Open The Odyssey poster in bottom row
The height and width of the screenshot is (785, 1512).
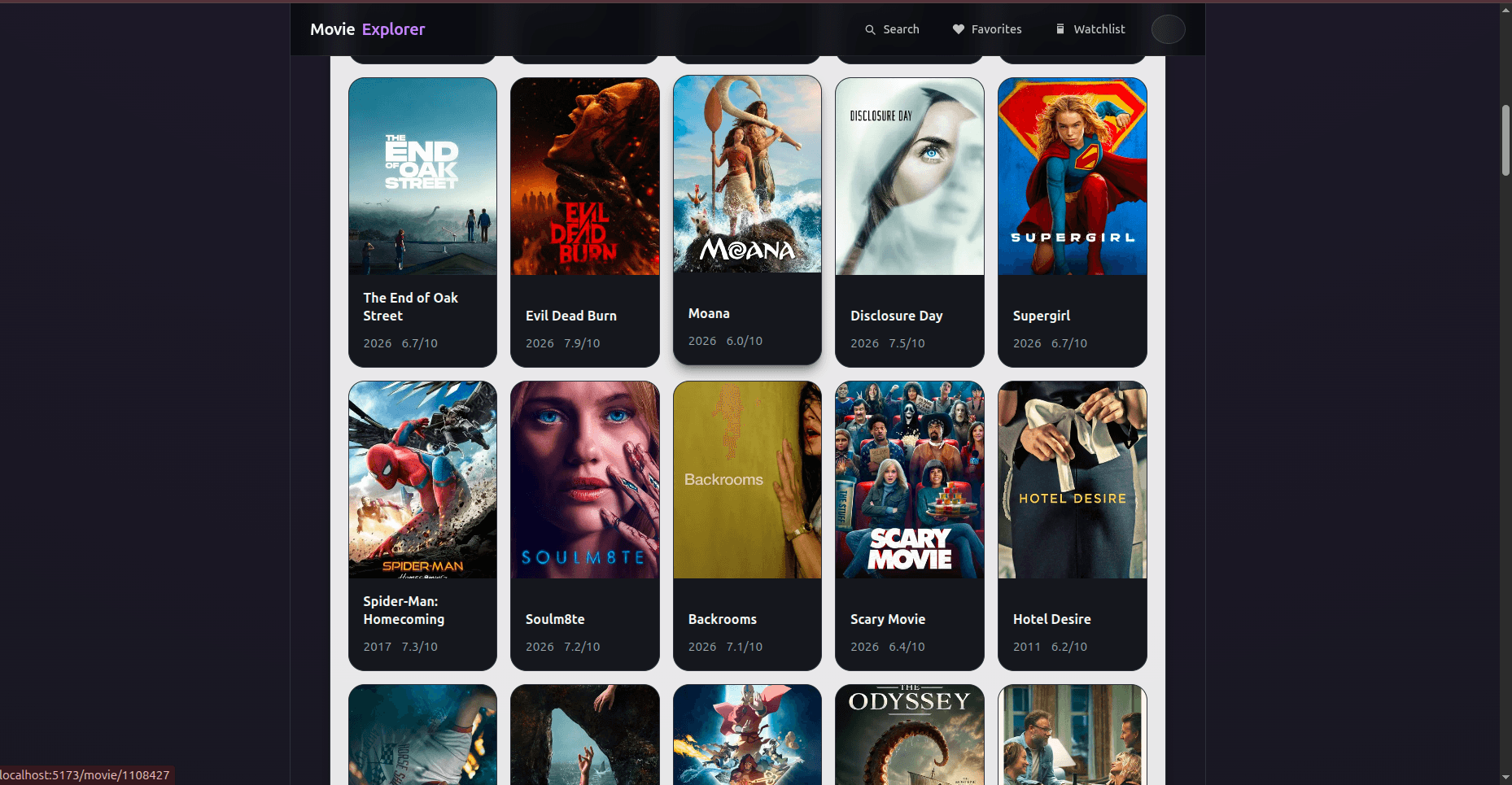click(910, 735)
